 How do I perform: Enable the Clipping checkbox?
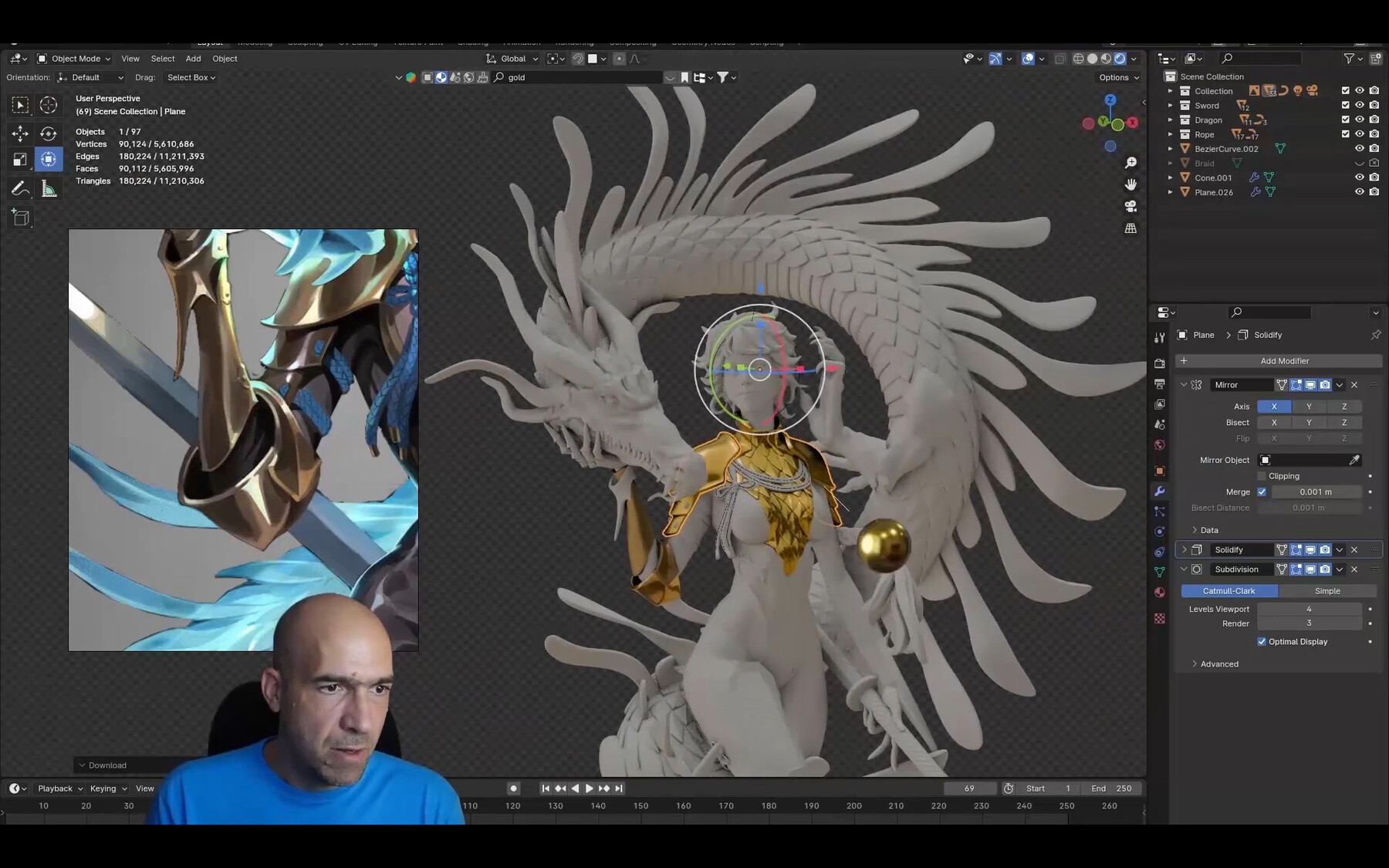click(x=1262, y=476)
